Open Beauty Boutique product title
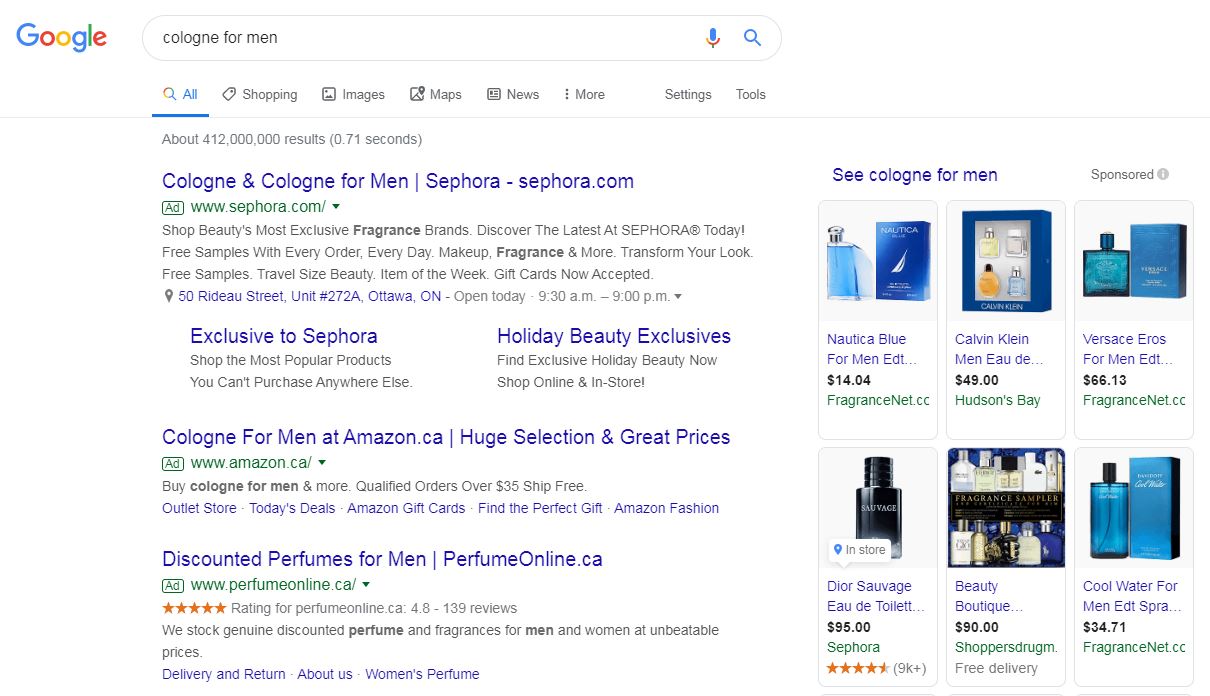The width and height of the screenshot is (1210, 696). (x=990, y=596)
